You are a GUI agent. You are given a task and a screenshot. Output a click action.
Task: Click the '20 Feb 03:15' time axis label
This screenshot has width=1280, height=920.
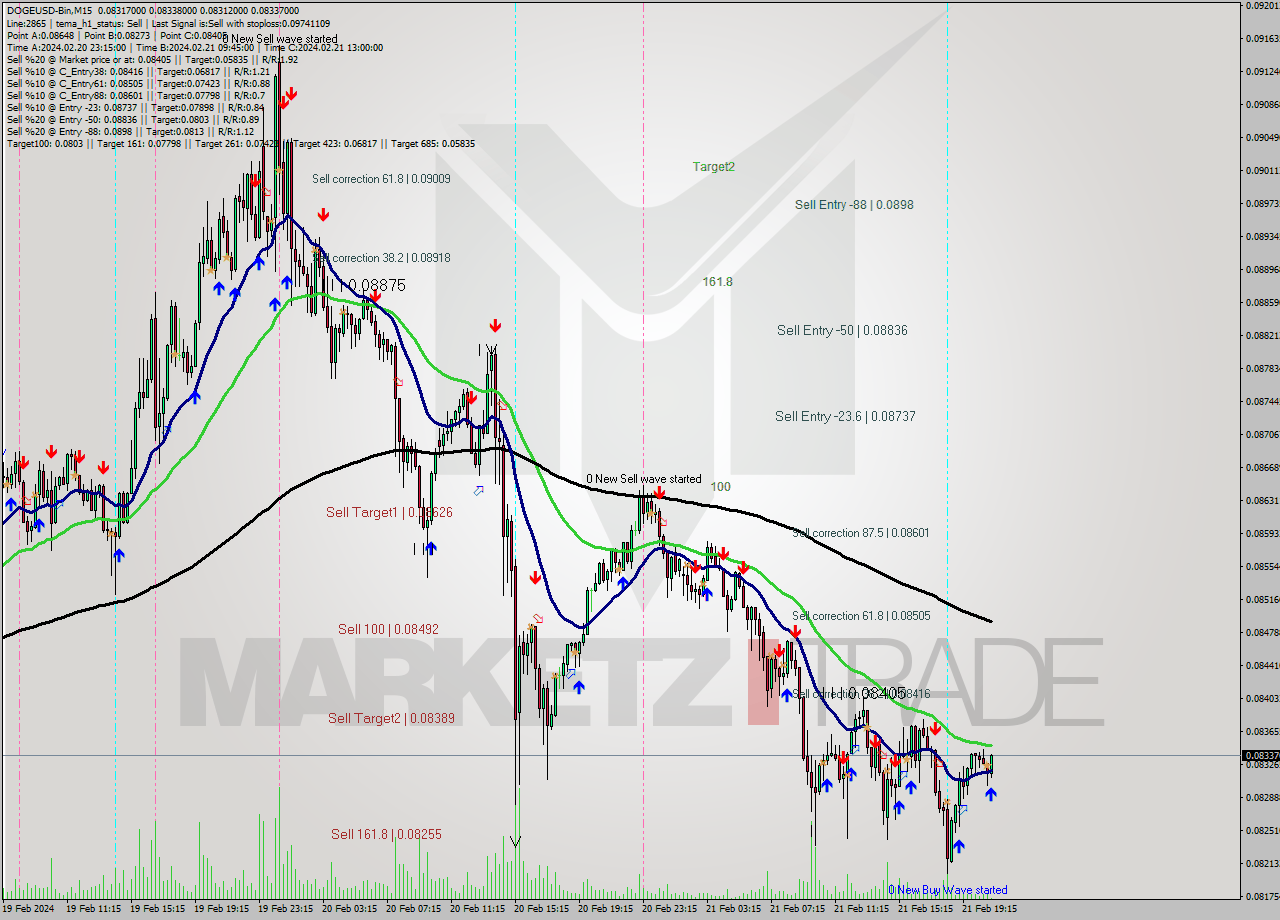[349, 910]
